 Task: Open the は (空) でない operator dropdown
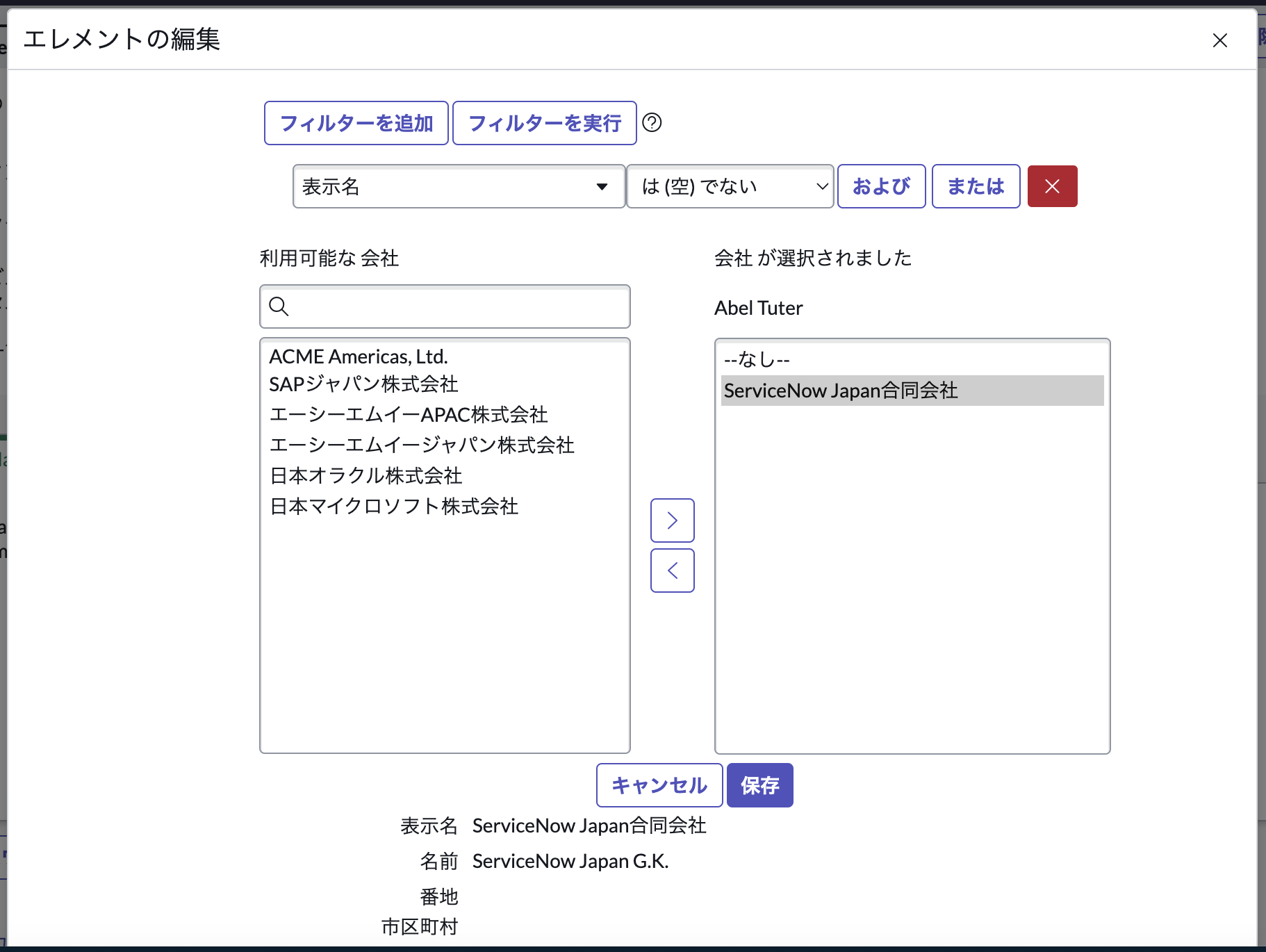pyautogui.click(x=730, y=186)
